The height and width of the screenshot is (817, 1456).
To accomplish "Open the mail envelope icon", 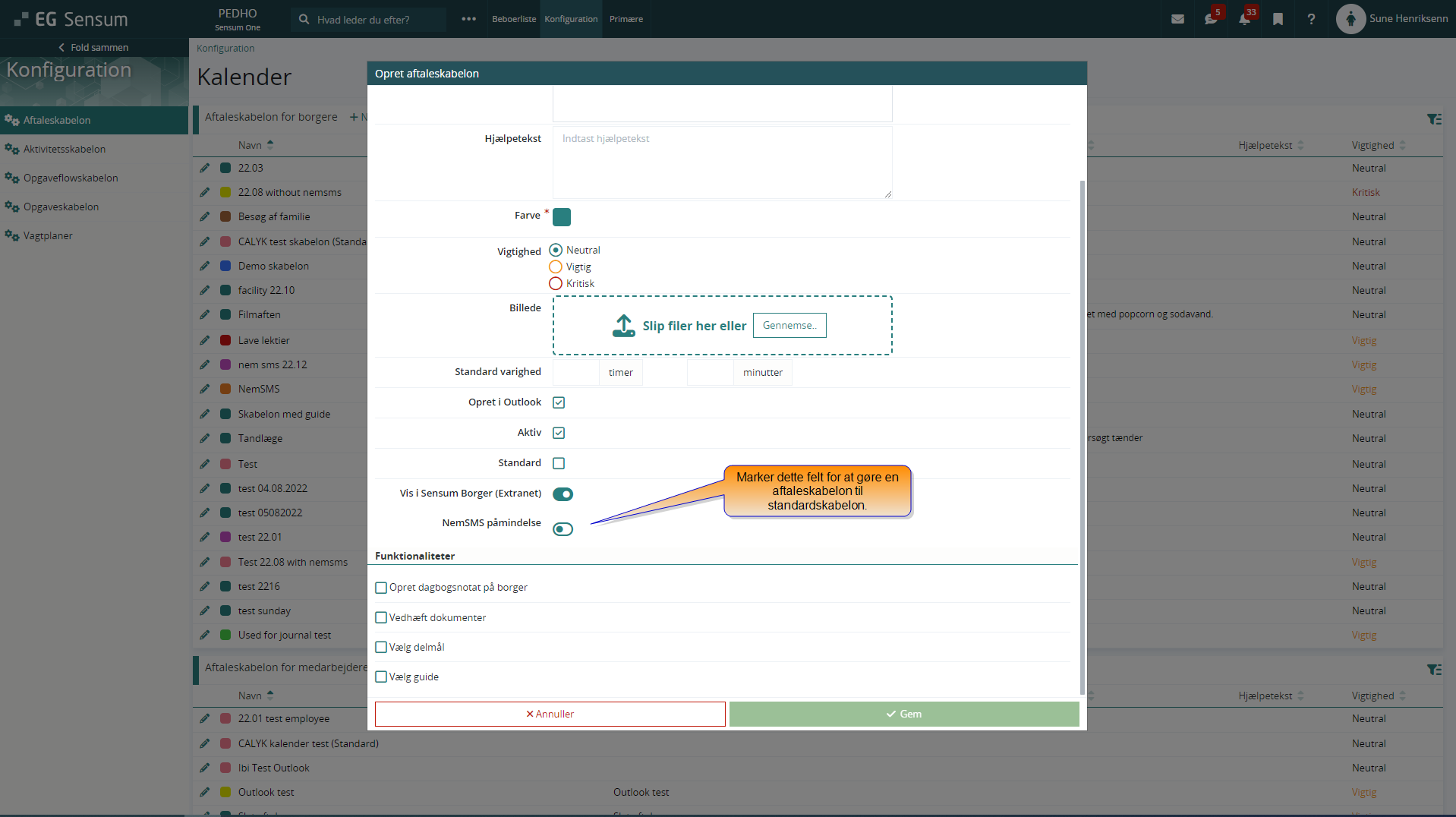I will coord(1177,19).
